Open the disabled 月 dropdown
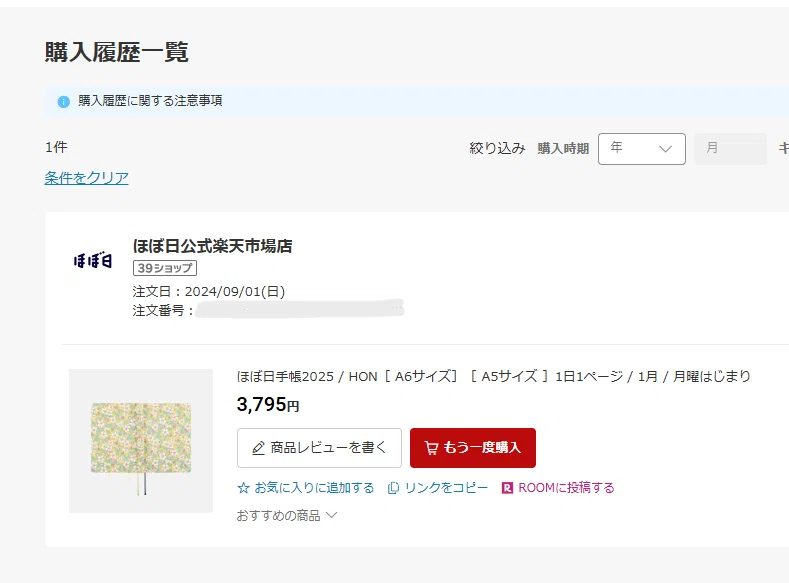 (x=730, y=149)
